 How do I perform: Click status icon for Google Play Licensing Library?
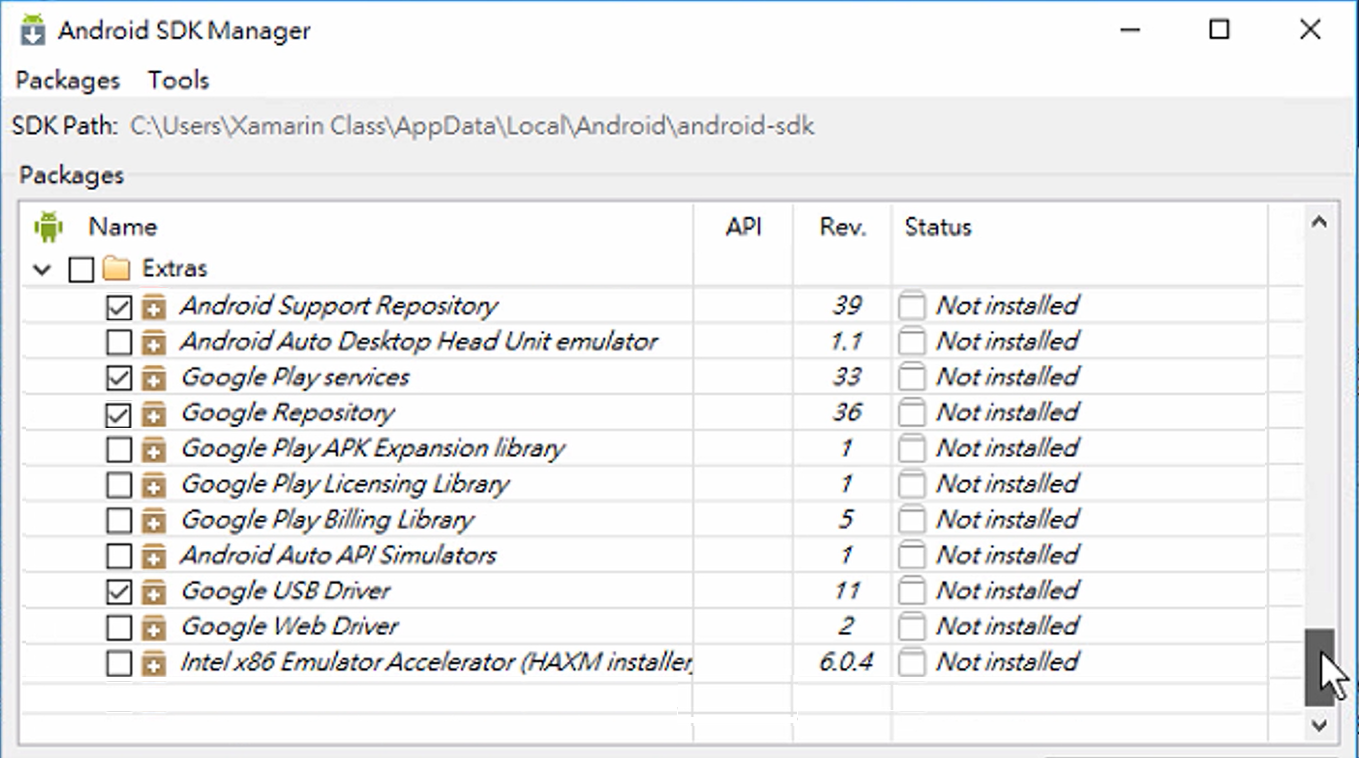click(x=911, y=485)
